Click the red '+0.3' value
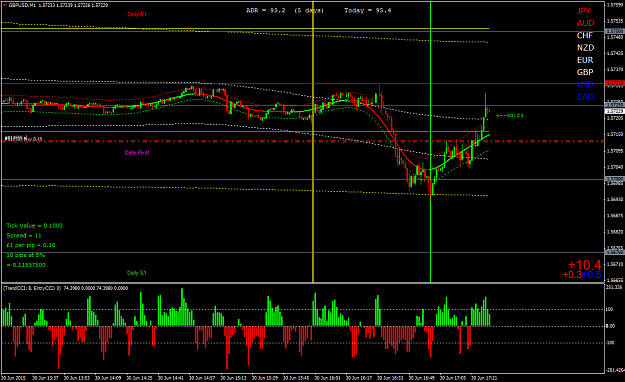625x382 pixels. point(572,275)
